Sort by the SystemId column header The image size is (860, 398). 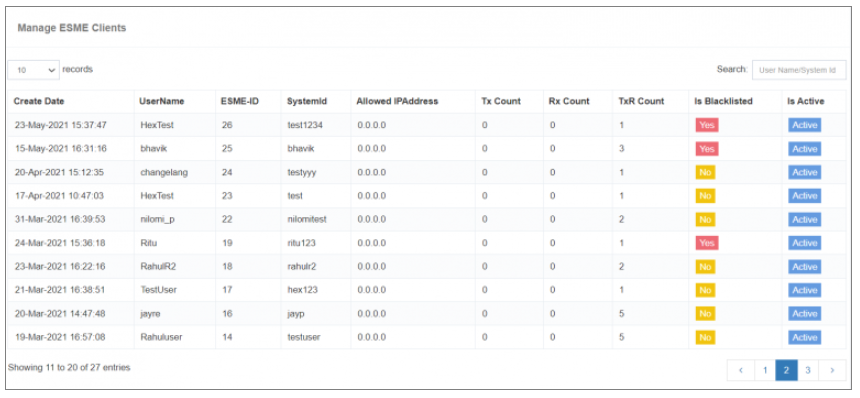pos(307,101)
